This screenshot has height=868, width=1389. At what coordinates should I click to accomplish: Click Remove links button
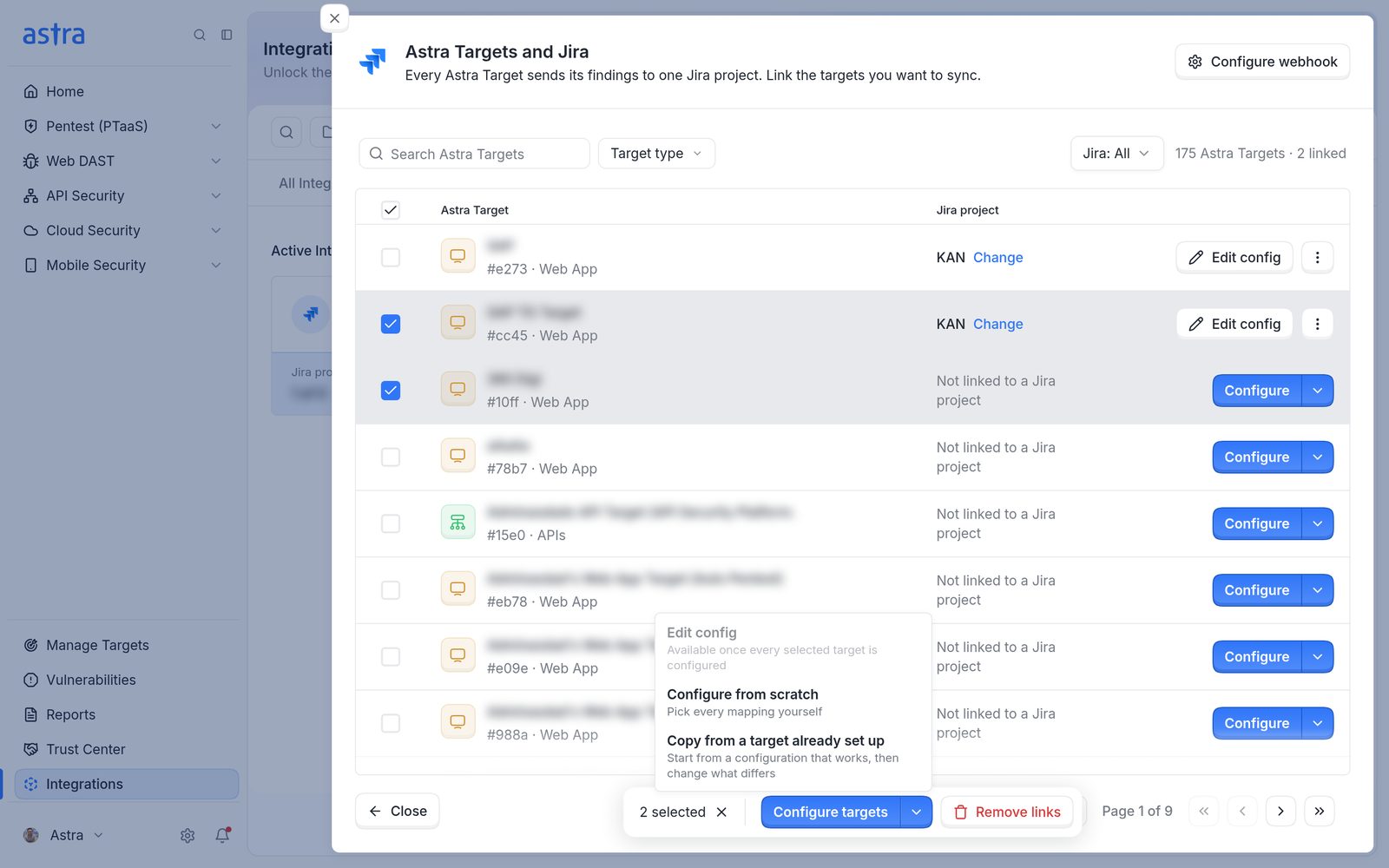[1007, 812]
